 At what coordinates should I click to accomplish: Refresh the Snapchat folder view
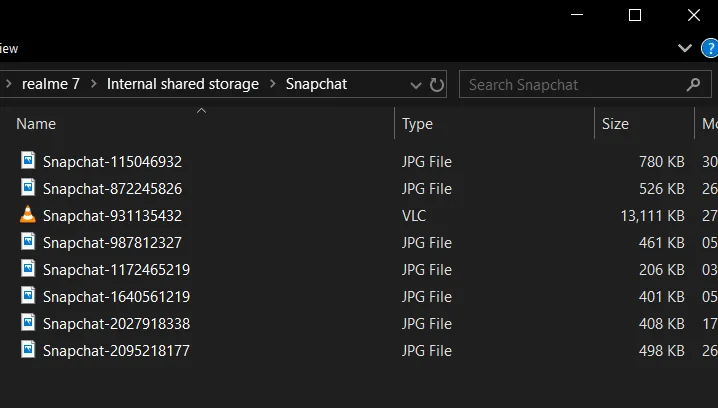[437, 85]
